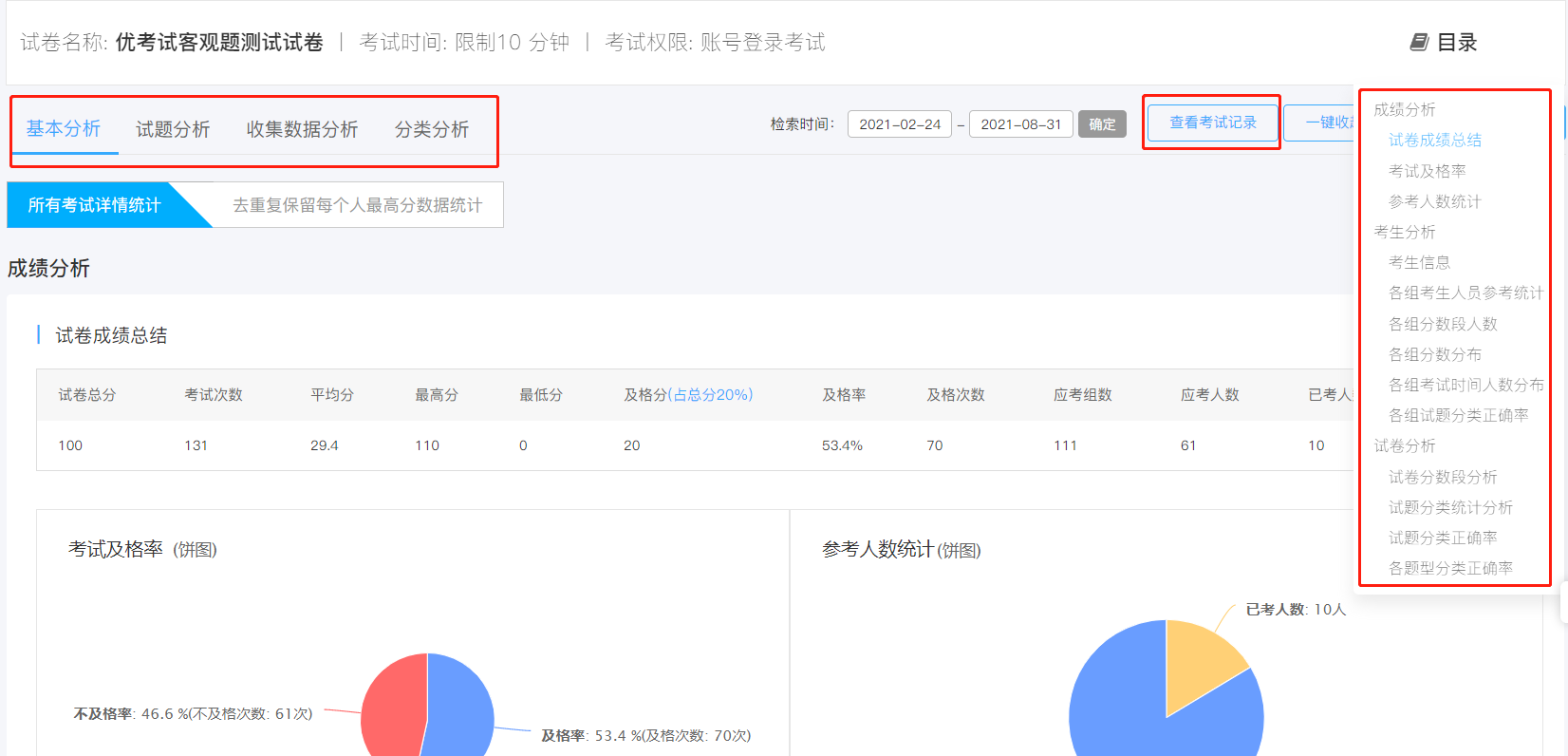This screenshot has height=756, width=1568.
Task: Switch to the 试题分析 tab
Action: [x=173, y=129]
